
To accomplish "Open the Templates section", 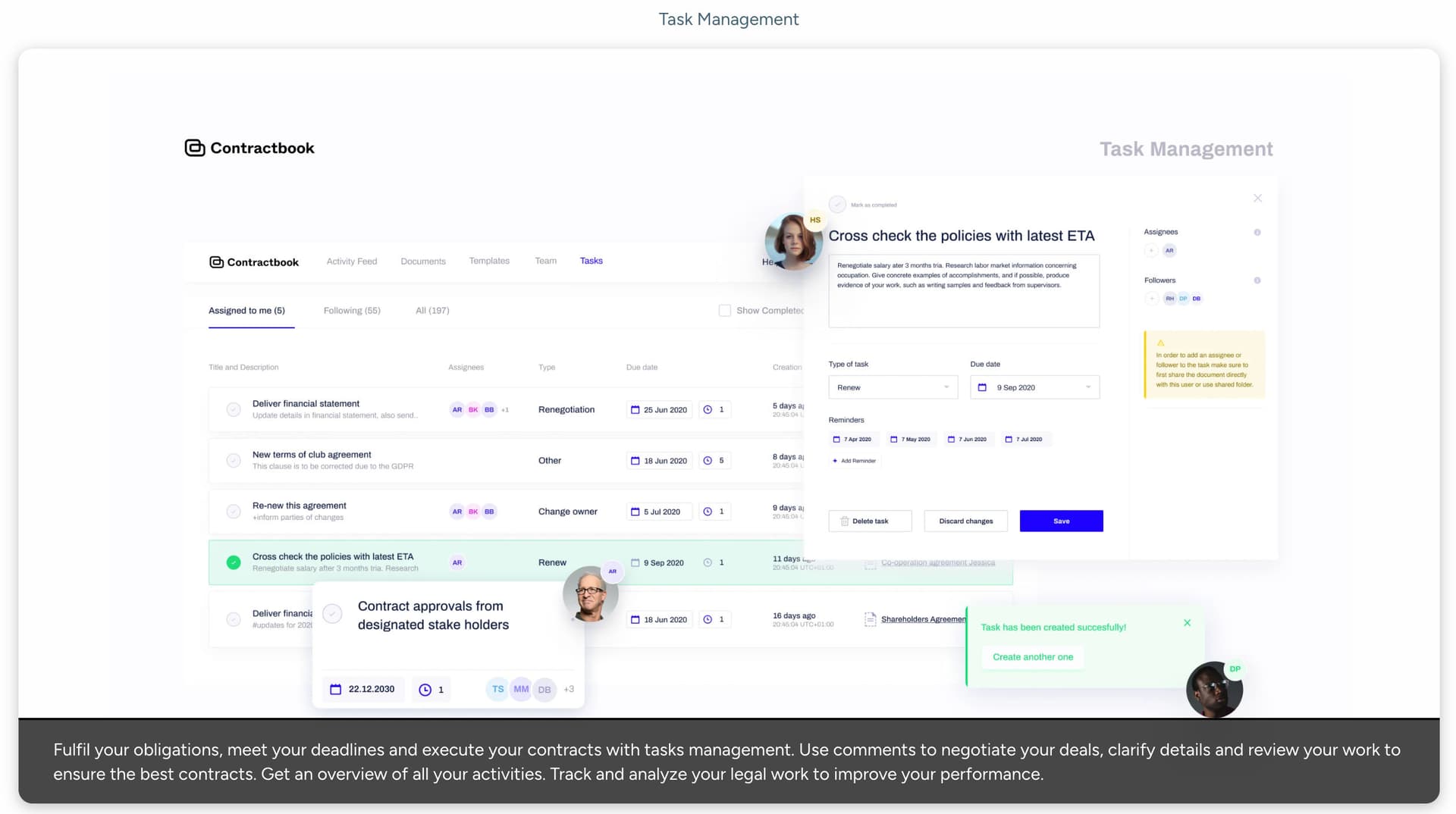I will [x=489, y=261].
